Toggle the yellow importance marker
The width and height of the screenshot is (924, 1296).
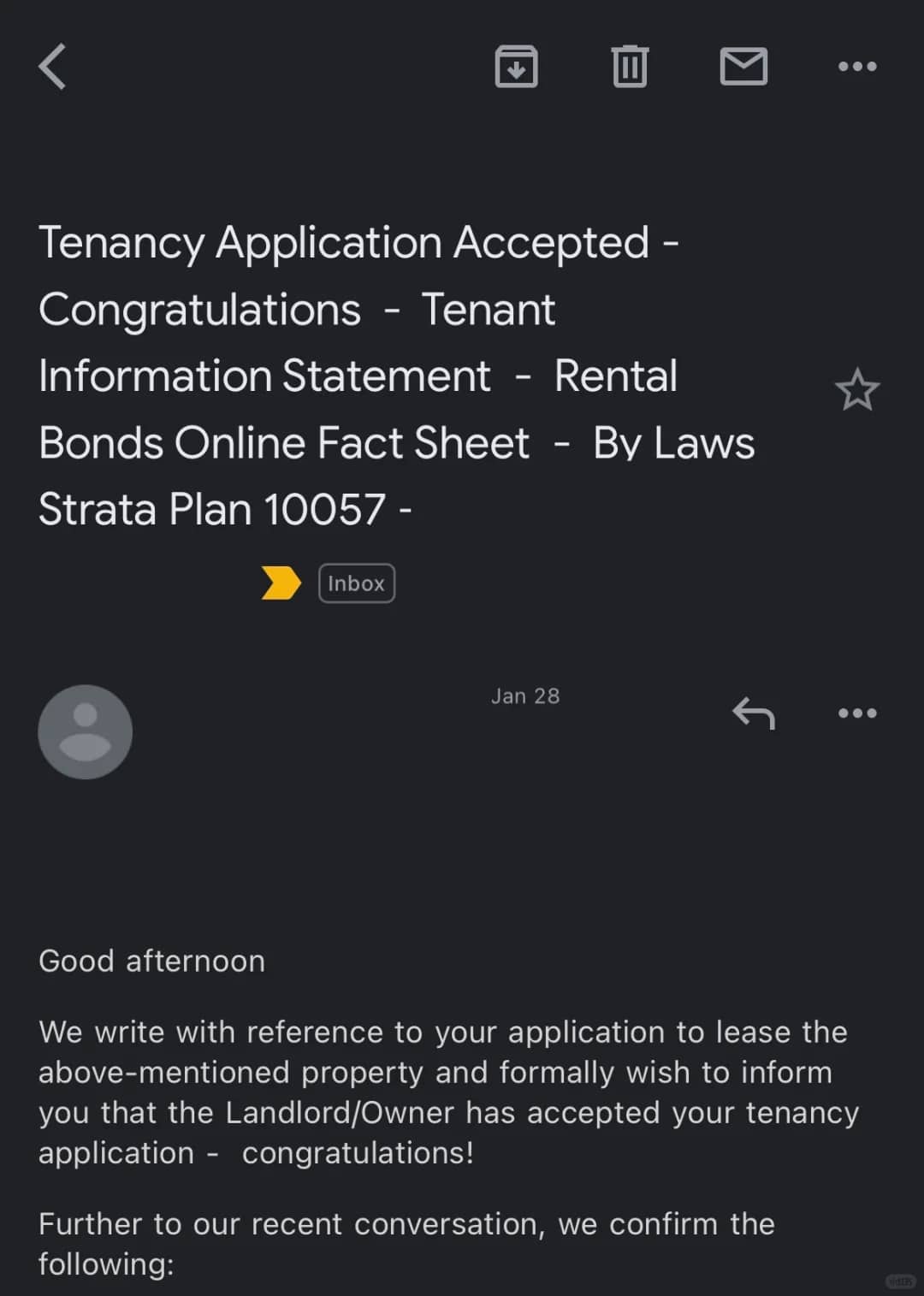[281, 583]
